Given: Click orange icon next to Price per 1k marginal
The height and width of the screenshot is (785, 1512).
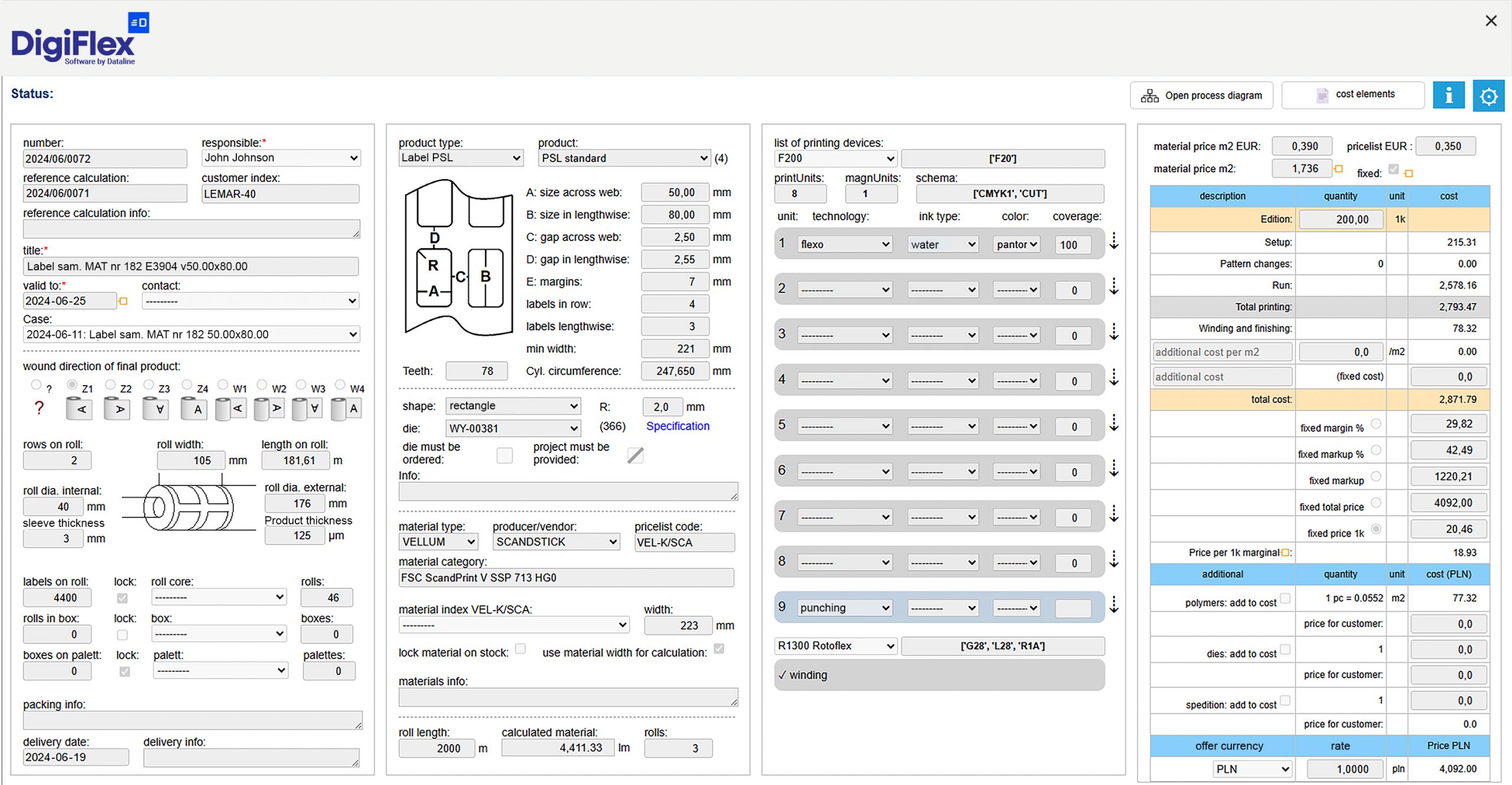Looking at the screenshot, I should tap(1285, 552).
